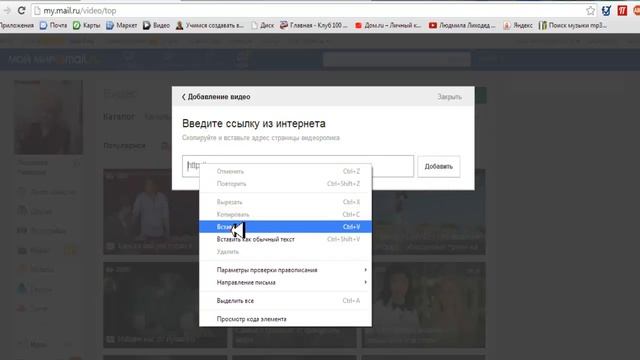Expand Направление письма submenu
The height and width of the screenshot is (360, 640).
[285, 282]
